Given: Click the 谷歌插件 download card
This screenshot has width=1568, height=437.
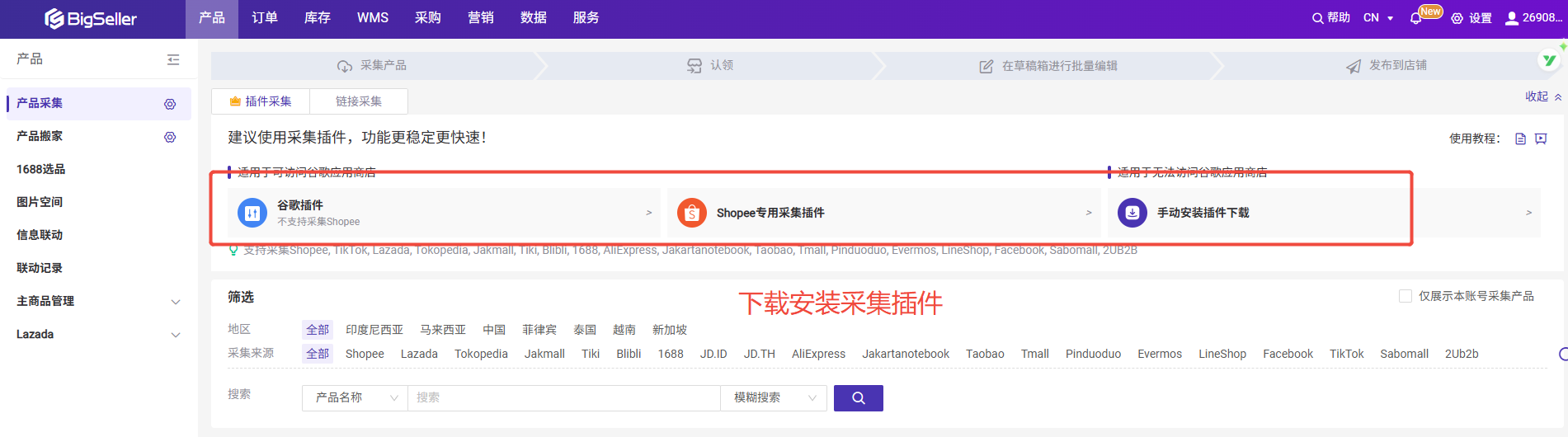Looking at the screenshot, I should point(444,213).
